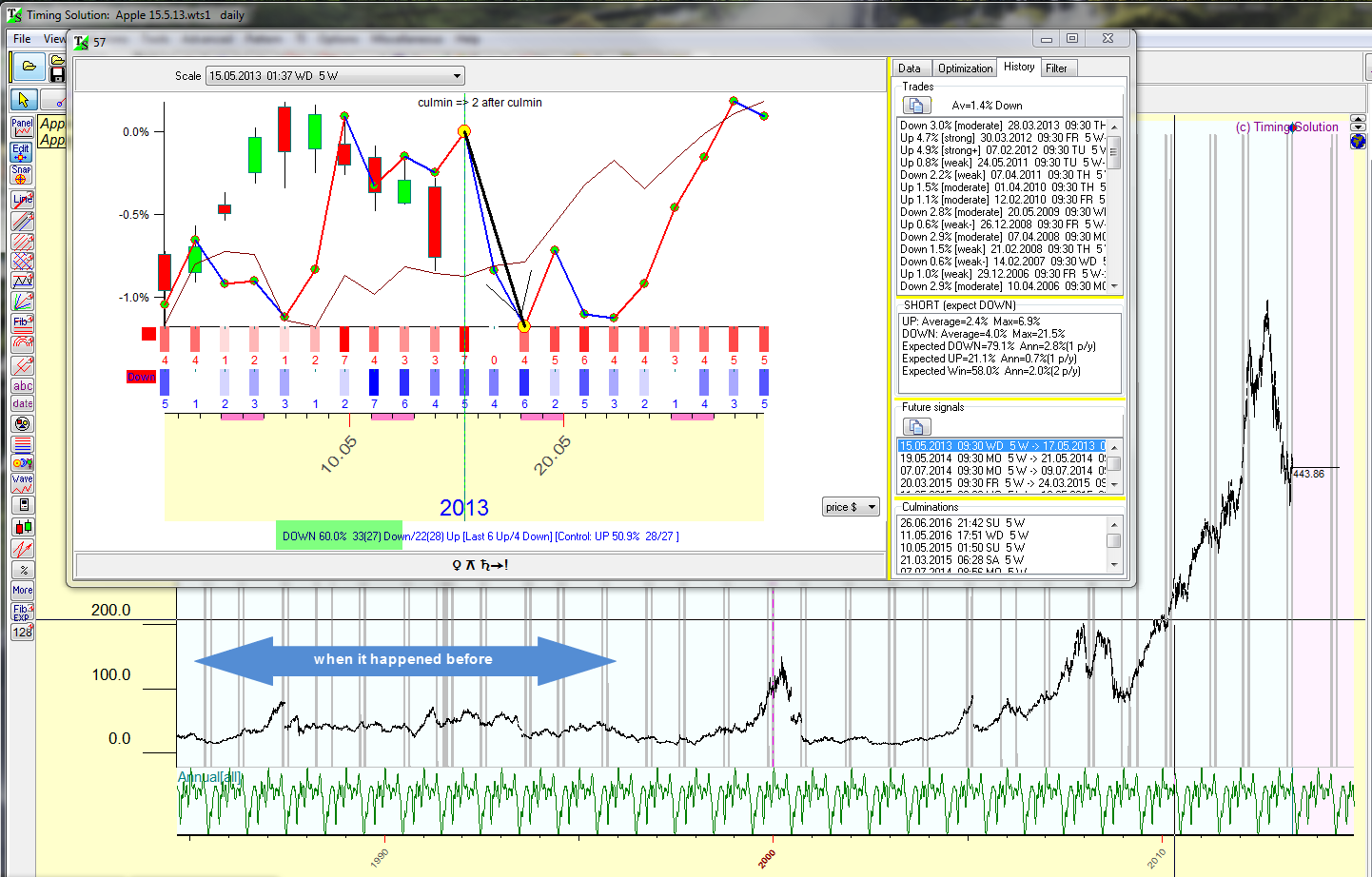The width and height of the screenshot is (1372, 877).
Task: Open the File menu
Action: click(22, 39)
